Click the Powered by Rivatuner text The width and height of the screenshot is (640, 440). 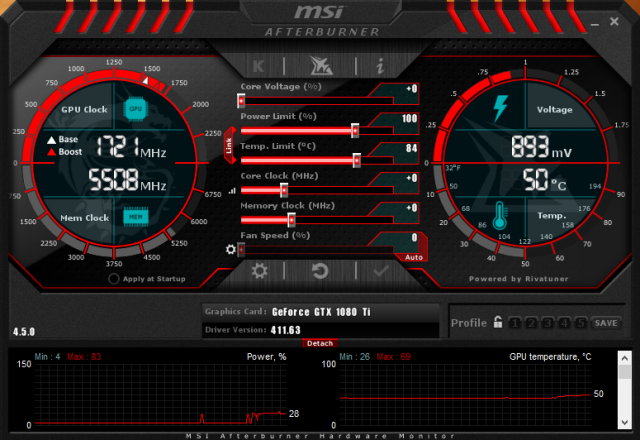pos(518,279)
